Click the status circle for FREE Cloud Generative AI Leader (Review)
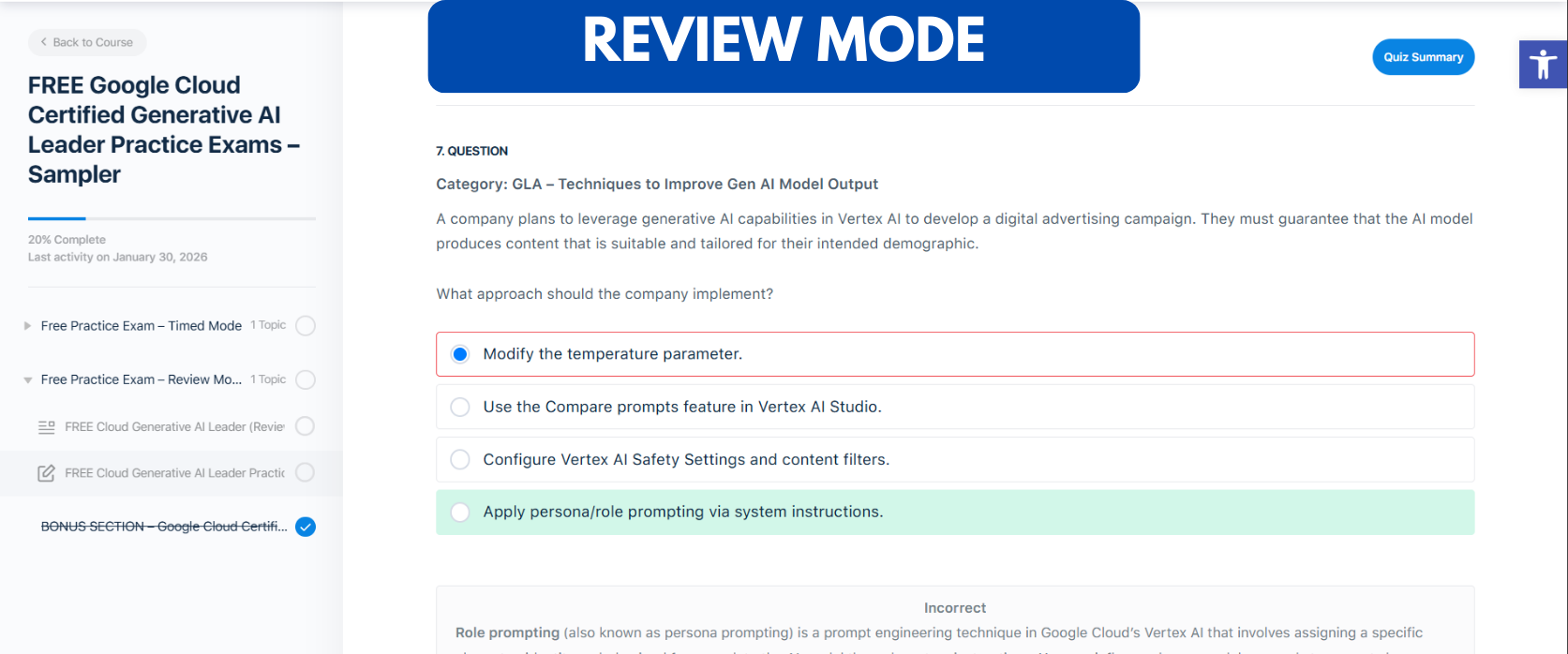 (x=306, y=426)
